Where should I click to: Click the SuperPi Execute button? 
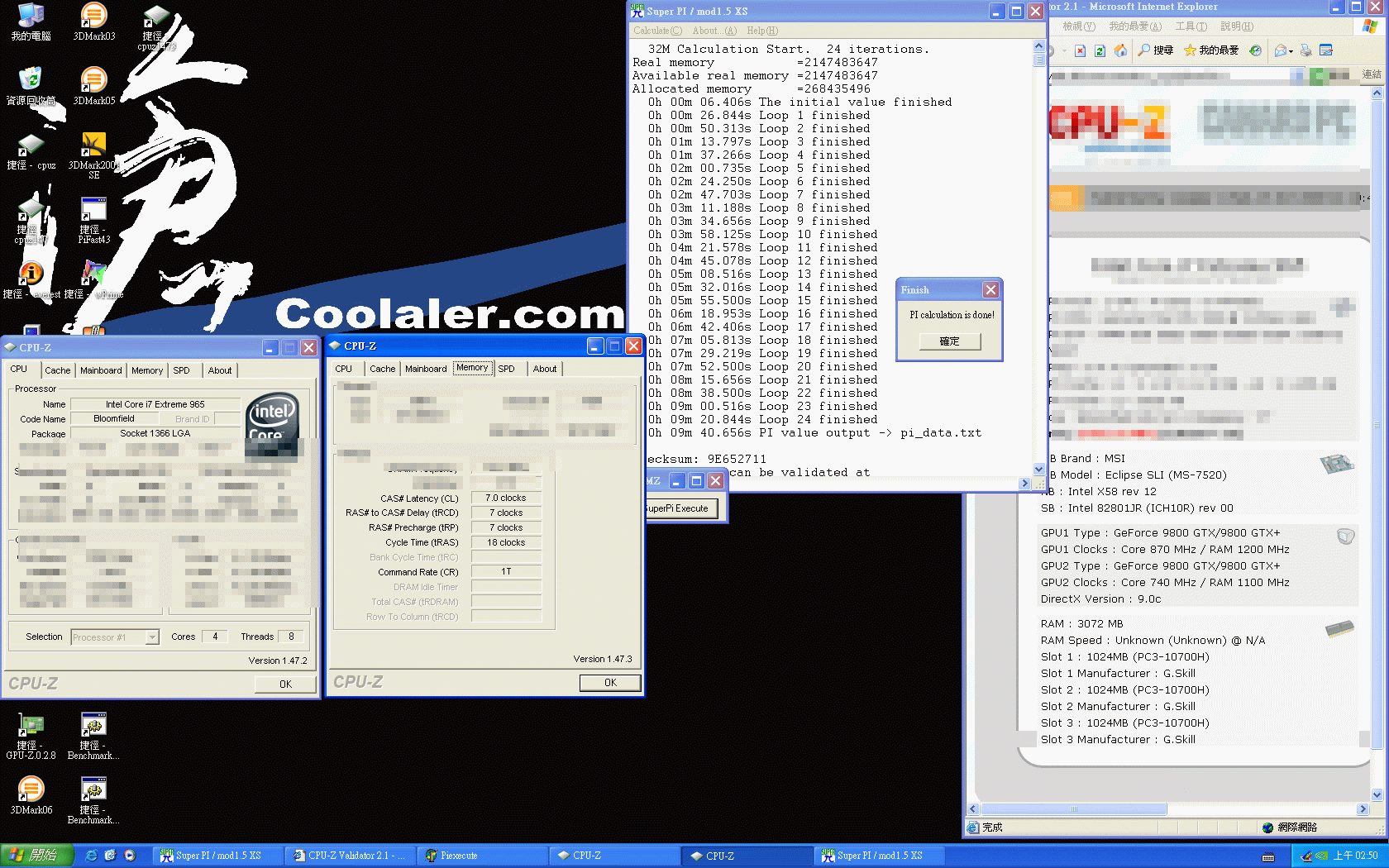(x=680, y=508)
